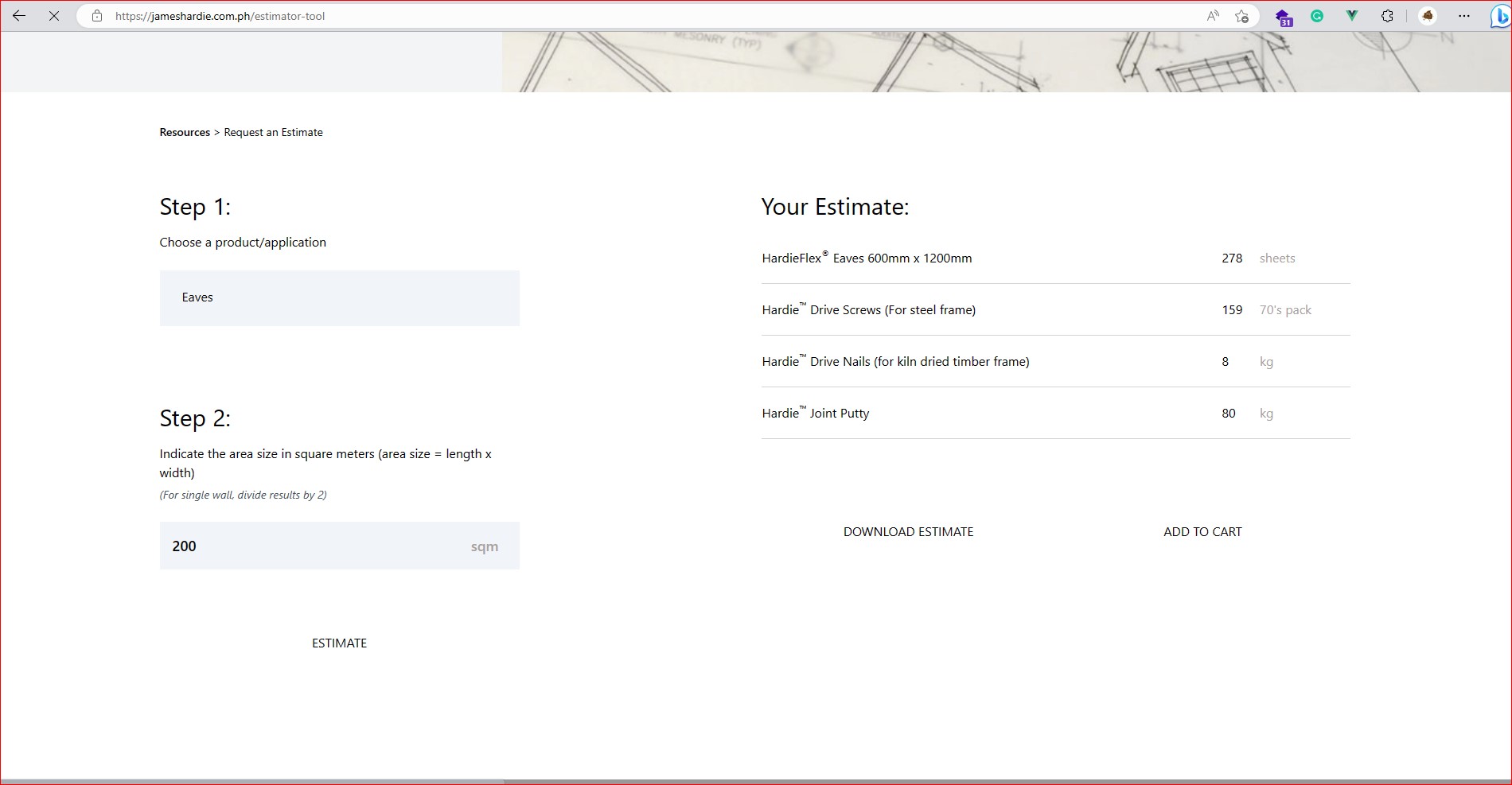Open the Bing chat sidebar icon

(1499, 16)
